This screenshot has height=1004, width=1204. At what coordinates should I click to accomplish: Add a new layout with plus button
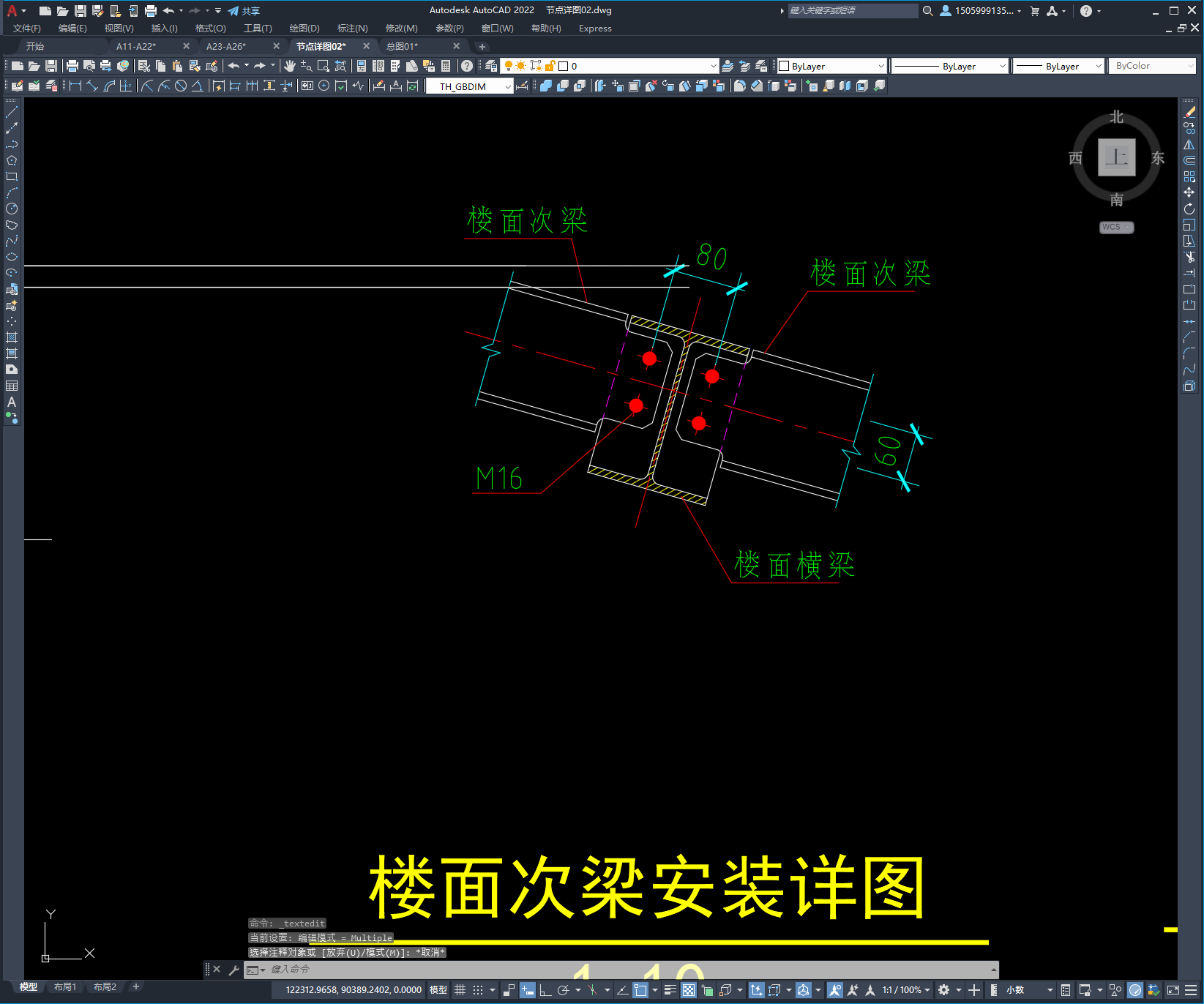tap(136, 987)
